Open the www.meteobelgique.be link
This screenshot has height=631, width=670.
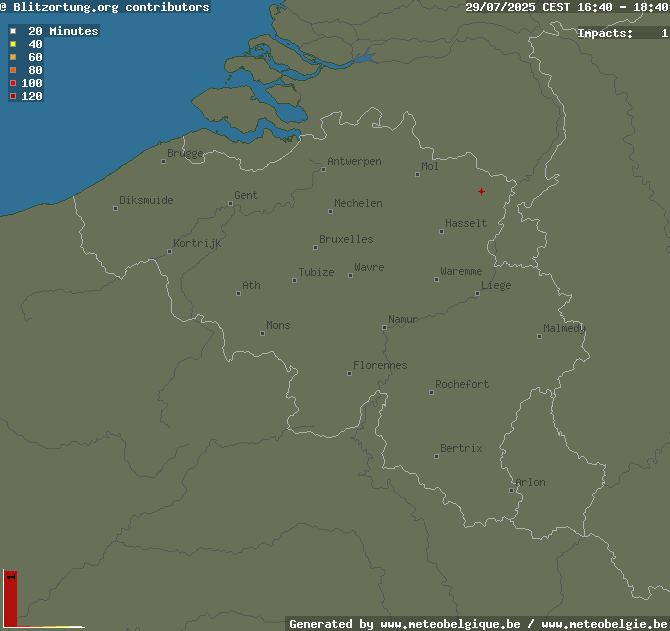(450, 624)
